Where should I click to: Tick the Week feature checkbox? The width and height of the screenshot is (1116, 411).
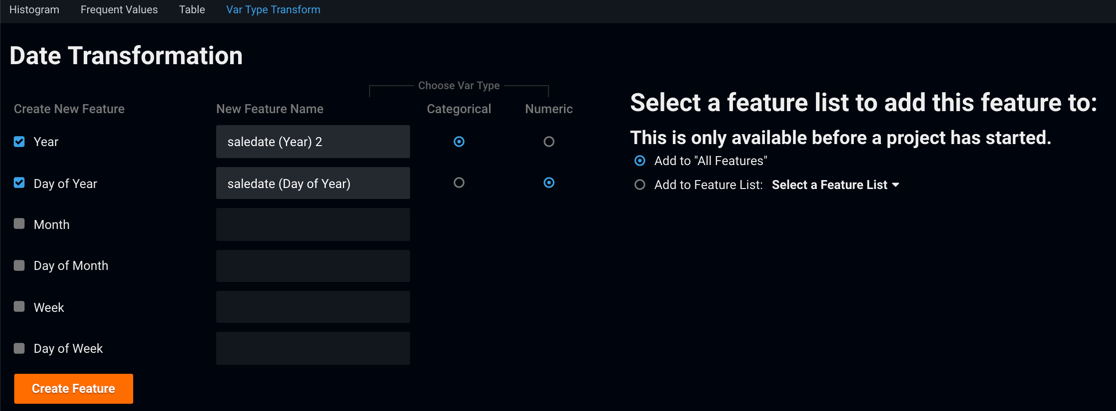(x=19, y=307)
